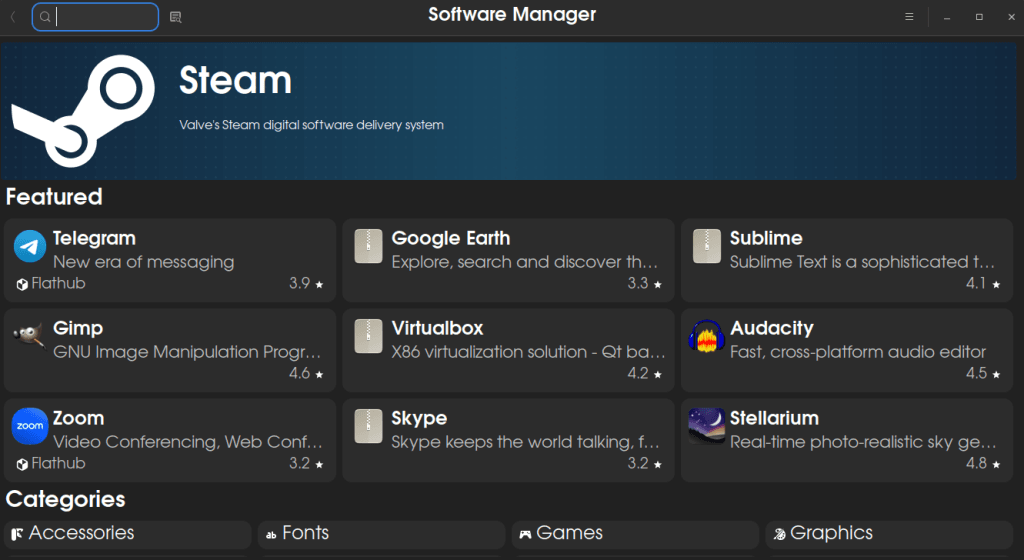Select the Sublime app tile
Screen dimensions: 1024x560
(847, 260)
